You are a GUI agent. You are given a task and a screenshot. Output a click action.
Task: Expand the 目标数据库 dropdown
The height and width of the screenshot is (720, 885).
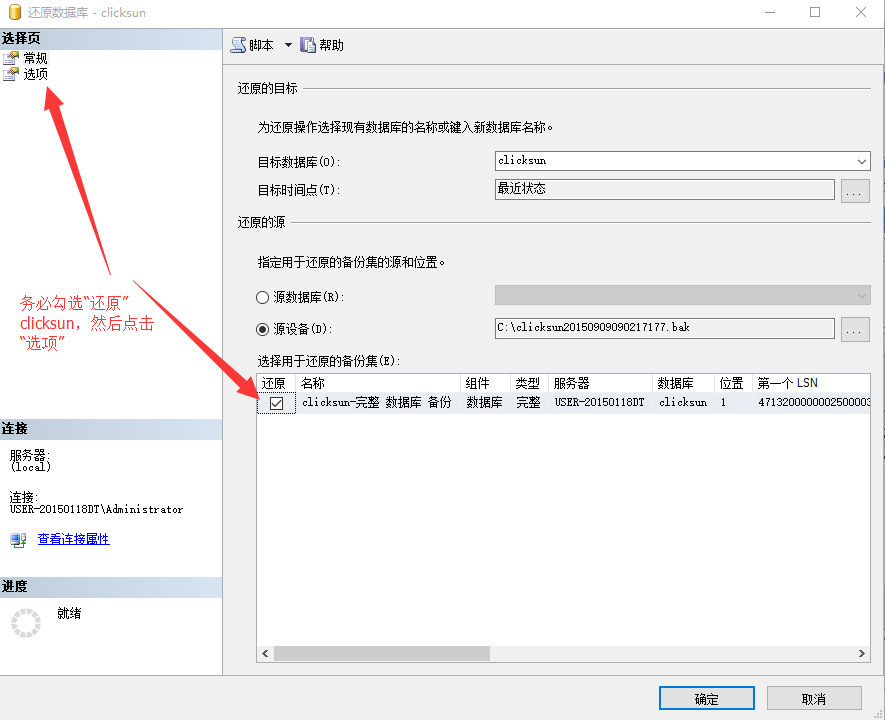861,161
